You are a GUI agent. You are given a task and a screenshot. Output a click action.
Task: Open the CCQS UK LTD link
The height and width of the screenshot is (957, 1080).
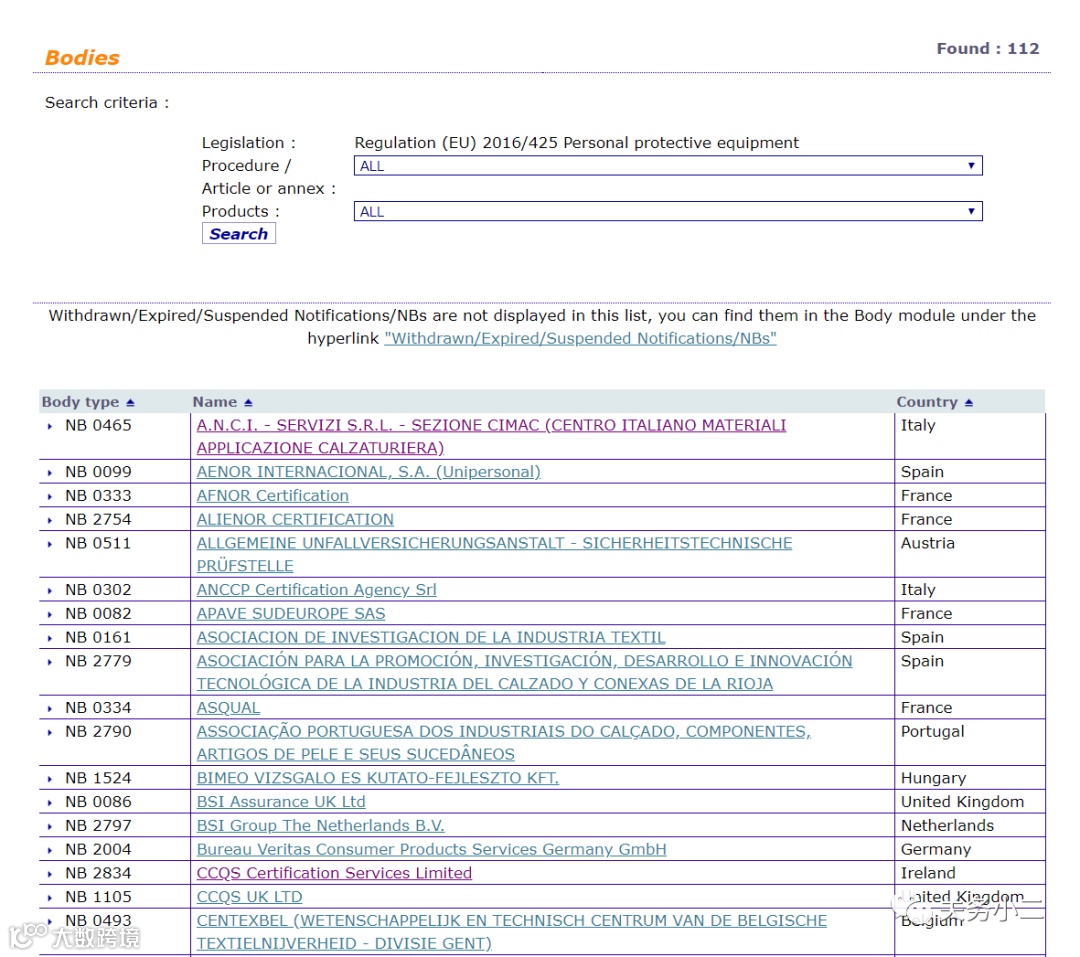(x=249, y=896)
